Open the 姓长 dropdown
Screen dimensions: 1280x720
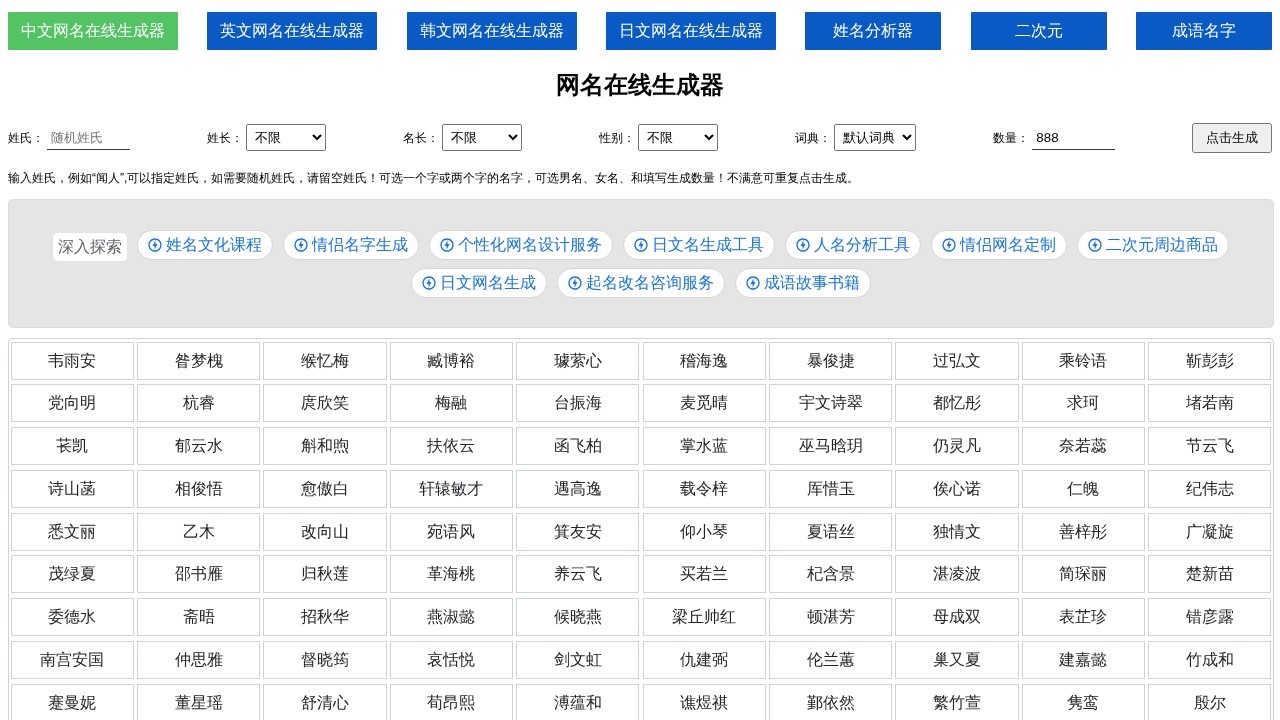pos(286,137)
